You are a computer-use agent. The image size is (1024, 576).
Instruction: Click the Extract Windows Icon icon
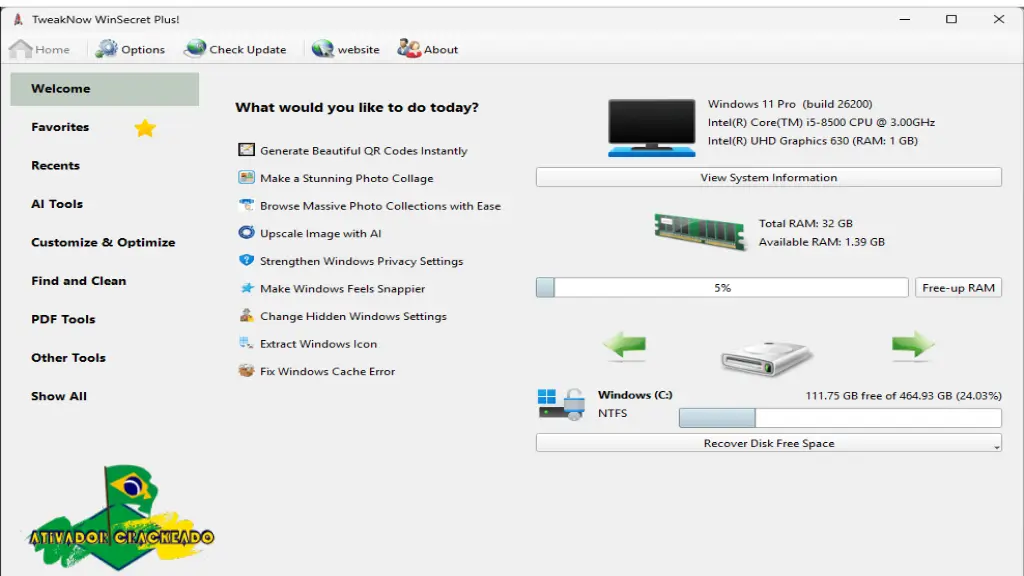point(246,343)
